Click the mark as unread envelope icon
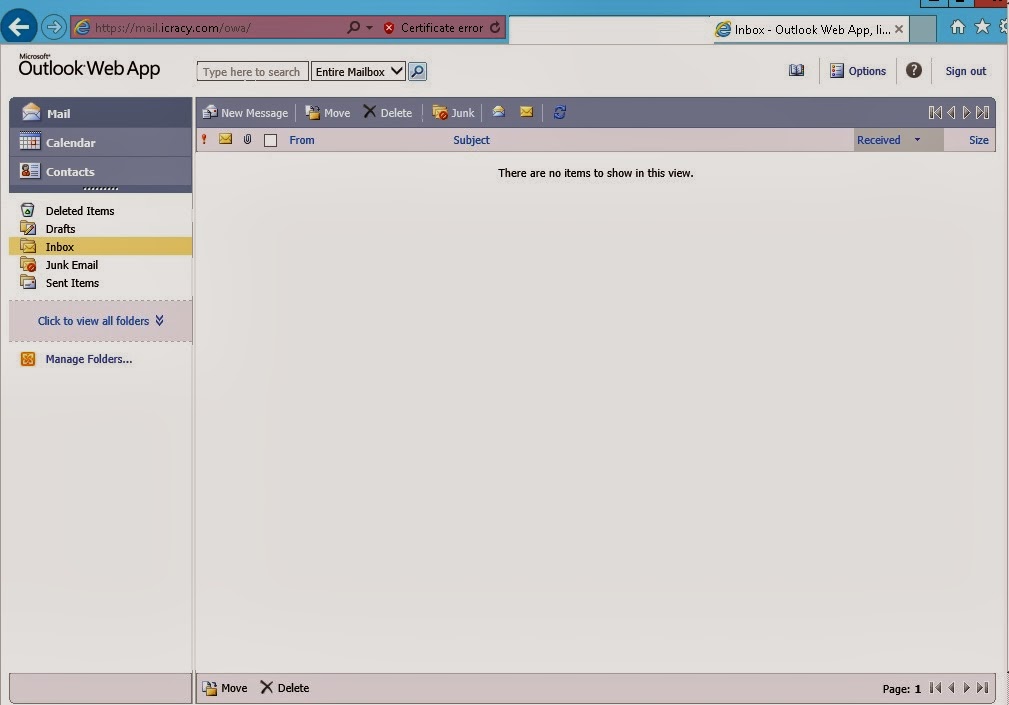Image resolution: width=1009 pixels, height=705 pixels. [526, 112]
